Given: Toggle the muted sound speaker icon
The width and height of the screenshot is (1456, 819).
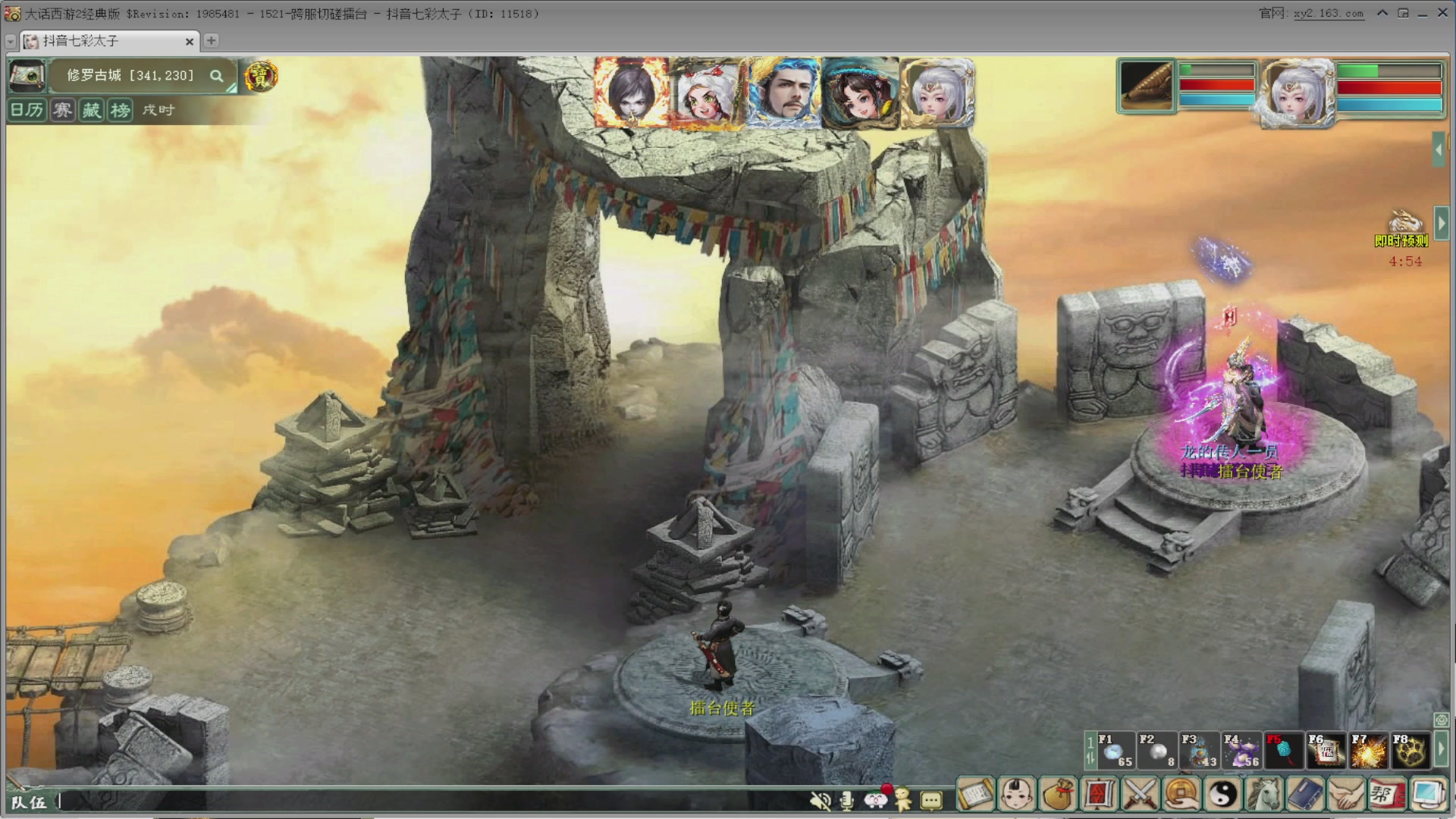Looking at the screenshot, I should [820, 800].
